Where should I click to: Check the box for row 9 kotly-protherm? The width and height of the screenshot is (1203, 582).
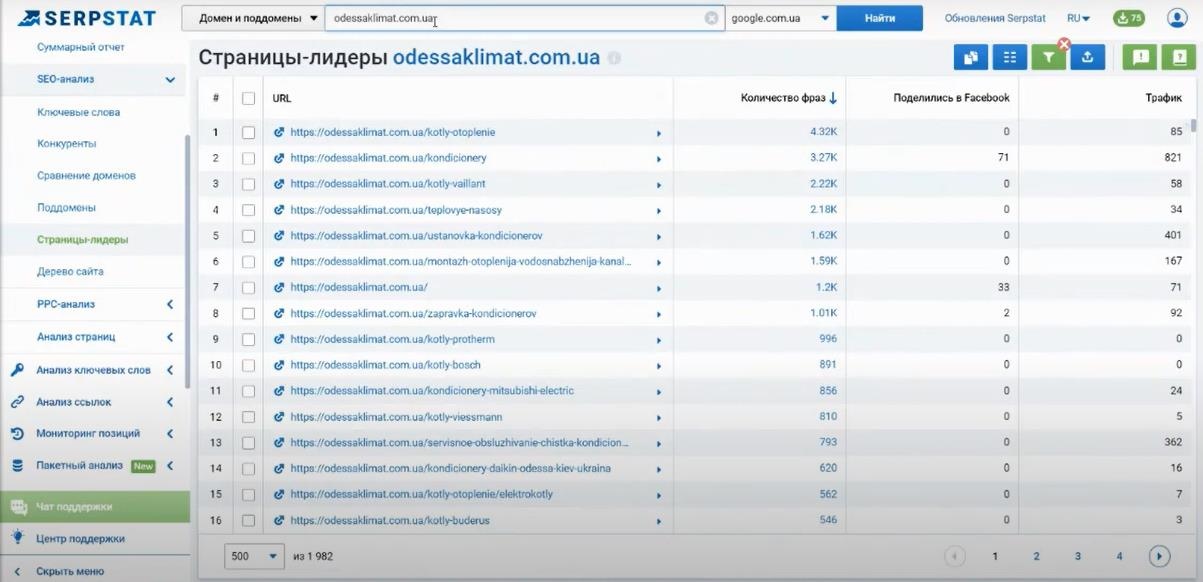pos(249,339)
